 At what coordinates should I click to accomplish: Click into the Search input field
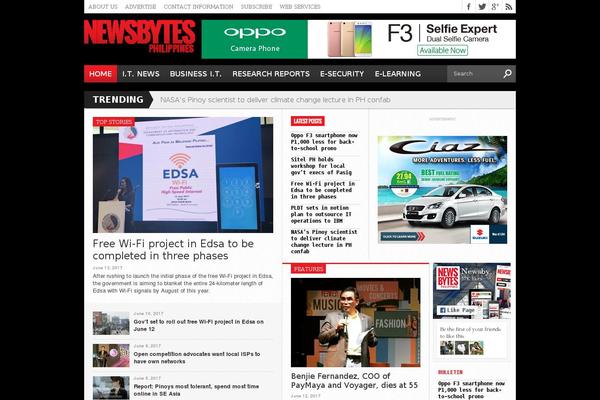click(x=474, y=73)
